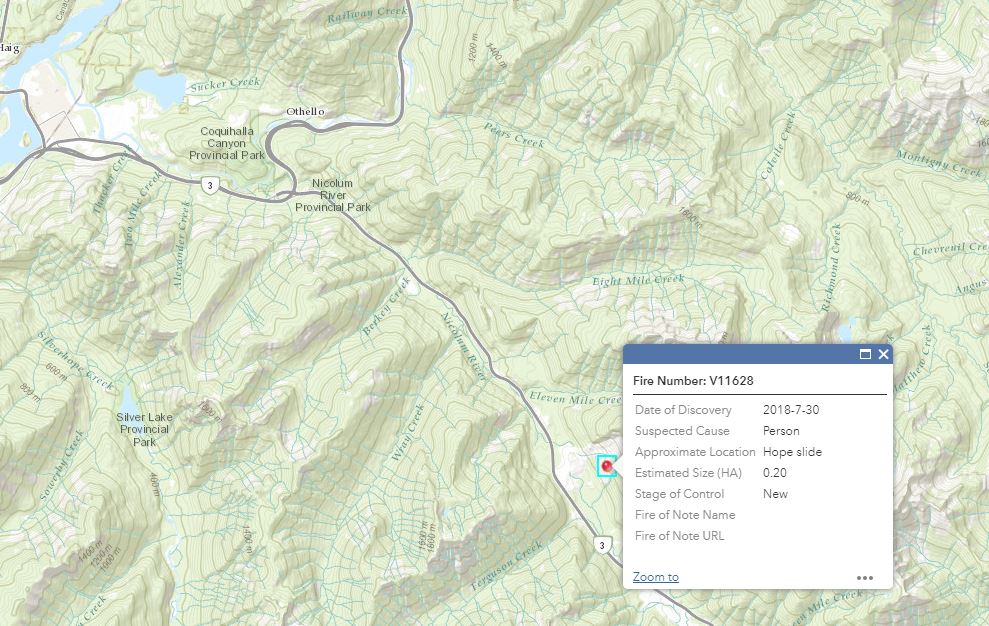Open the popup's three-dot options menu

865,577
